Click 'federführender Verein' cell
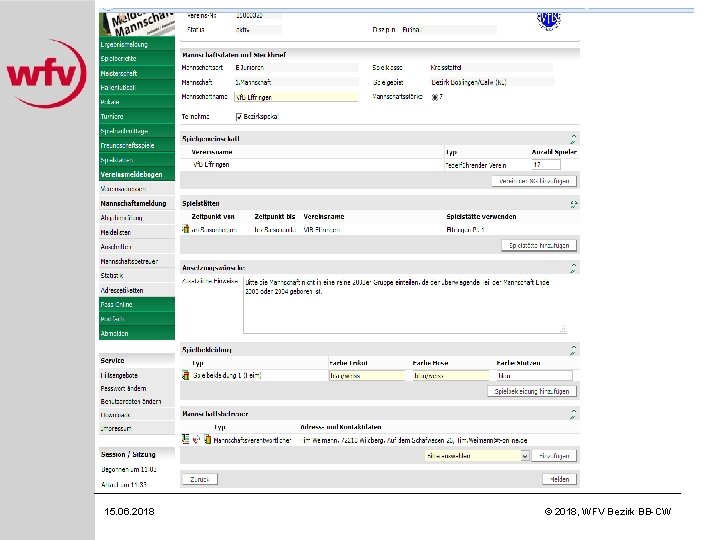The height and width of the screenshot is (540, 720). (475, 165)
